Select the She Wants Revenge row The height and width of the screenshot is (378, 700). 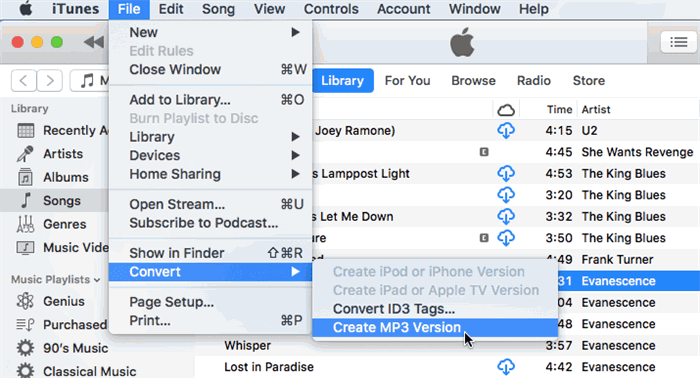tap(506, 152)
